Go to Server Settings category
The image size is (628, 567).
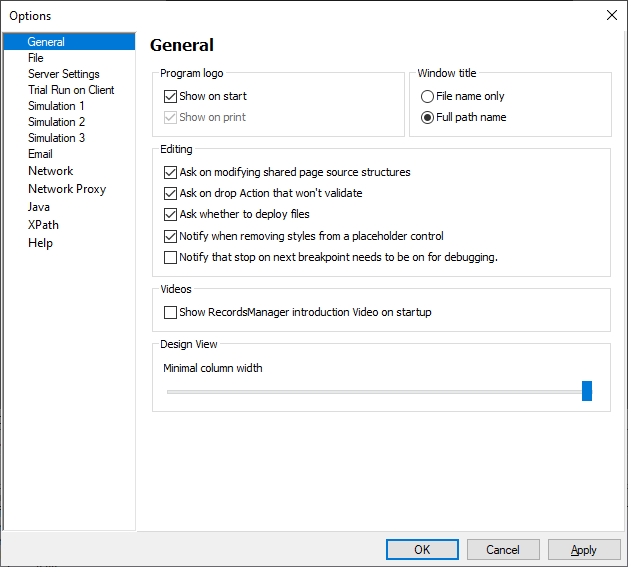pos(63,74)
